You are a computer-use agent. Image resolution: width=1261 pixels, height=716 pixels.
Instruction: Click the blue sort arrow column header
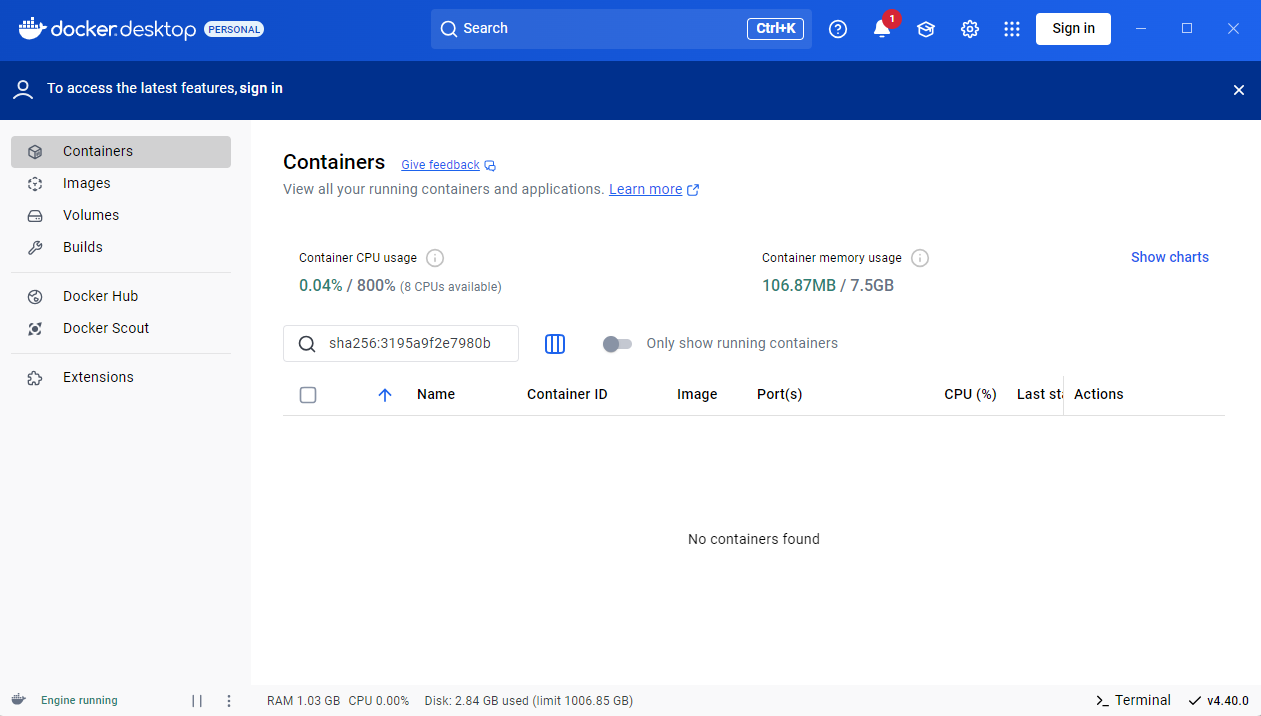(x=385, y=395)
